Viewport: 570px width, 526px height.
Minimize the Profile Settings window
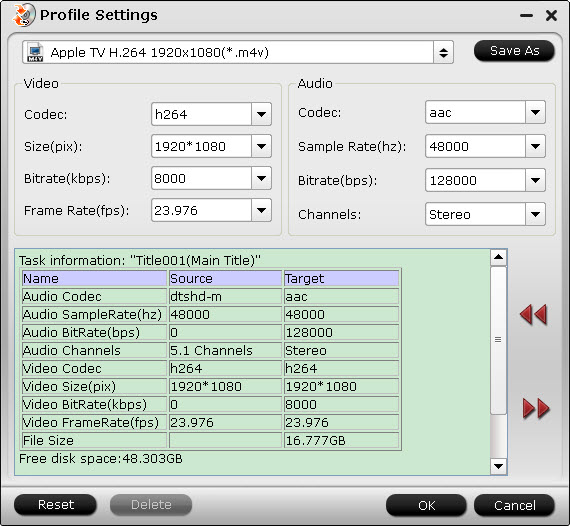pyautogui.click(x=526, y=15)
